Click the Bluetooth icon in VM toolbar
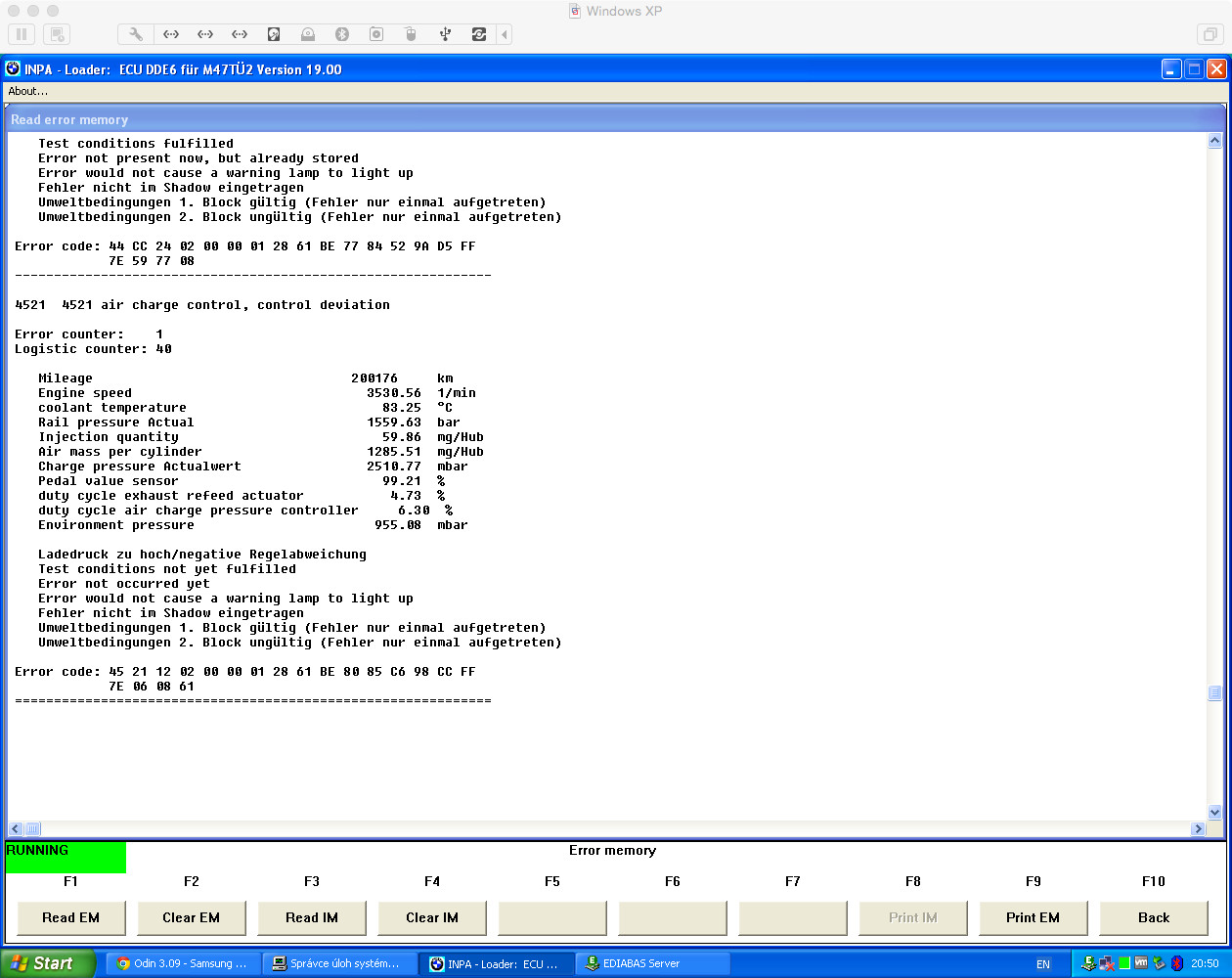The width and height of the screenshot is (1232, 978). click(x=342, y=34)
